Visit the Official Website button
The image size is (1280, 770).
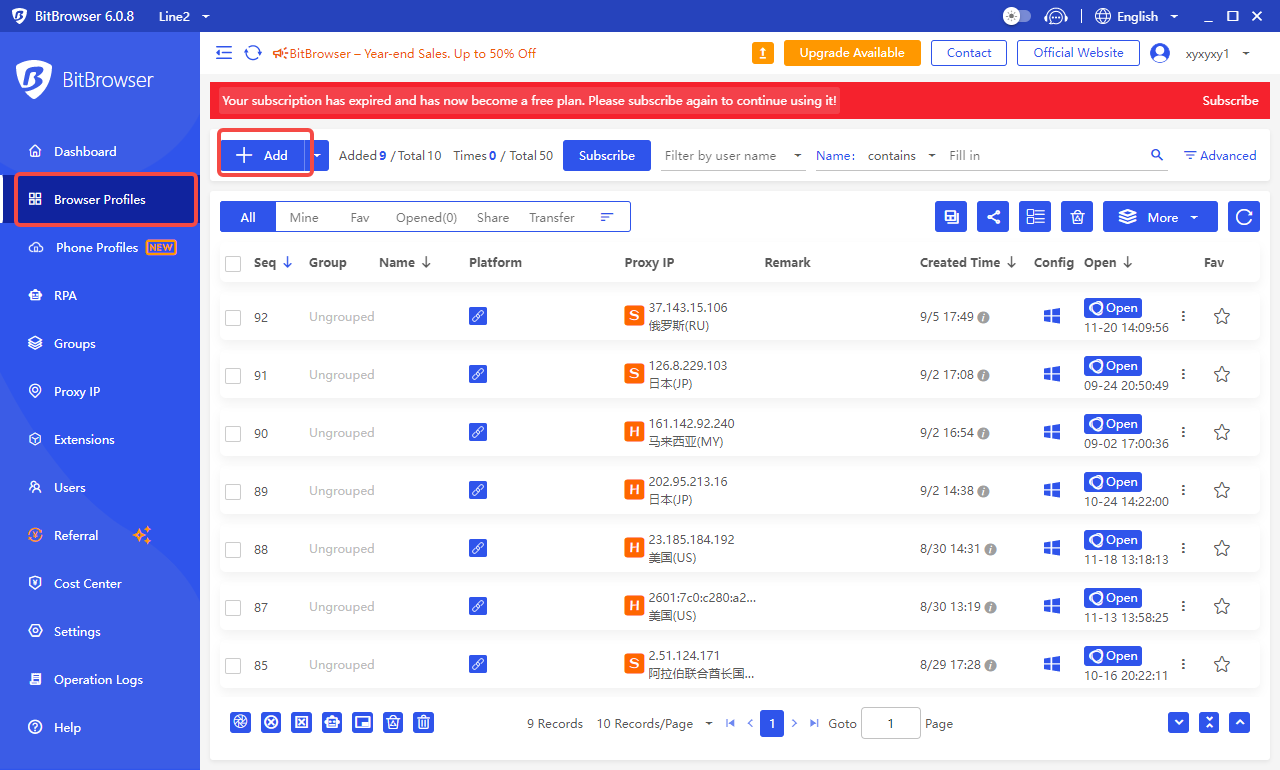[x=1079, y=53]
